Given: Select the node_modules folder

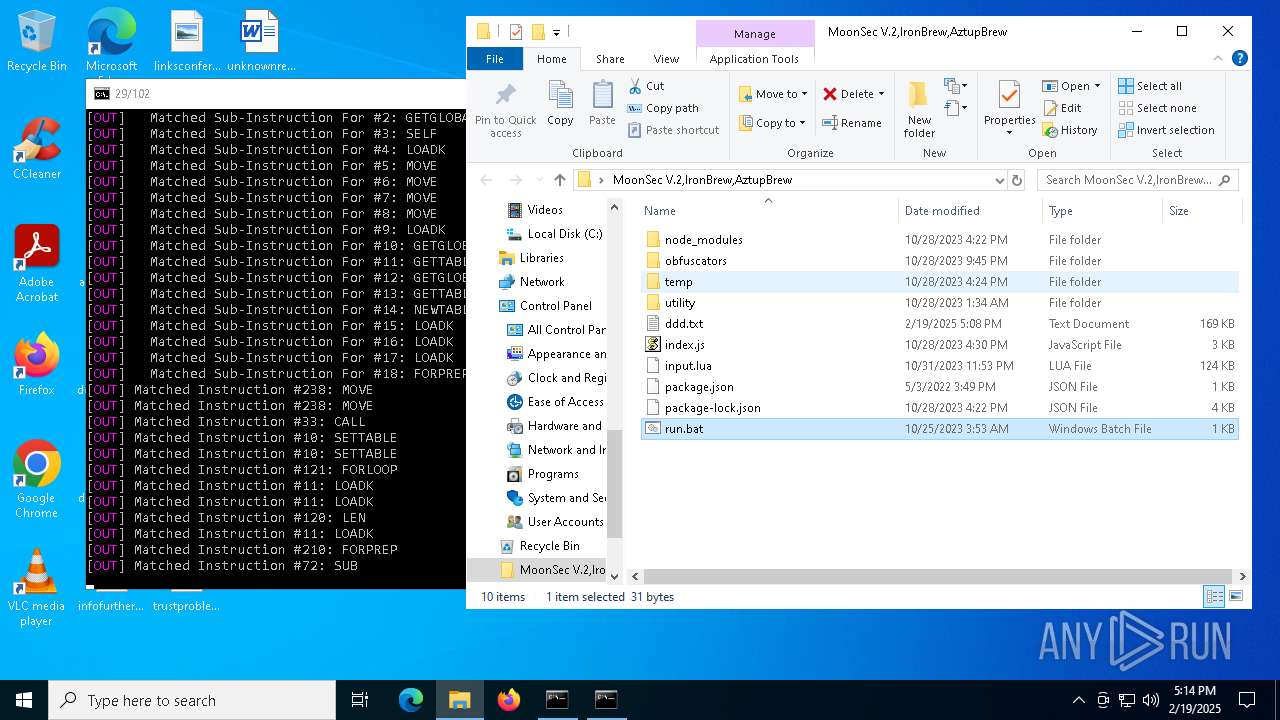Looking at the screenshot, I should click(703, 240).
